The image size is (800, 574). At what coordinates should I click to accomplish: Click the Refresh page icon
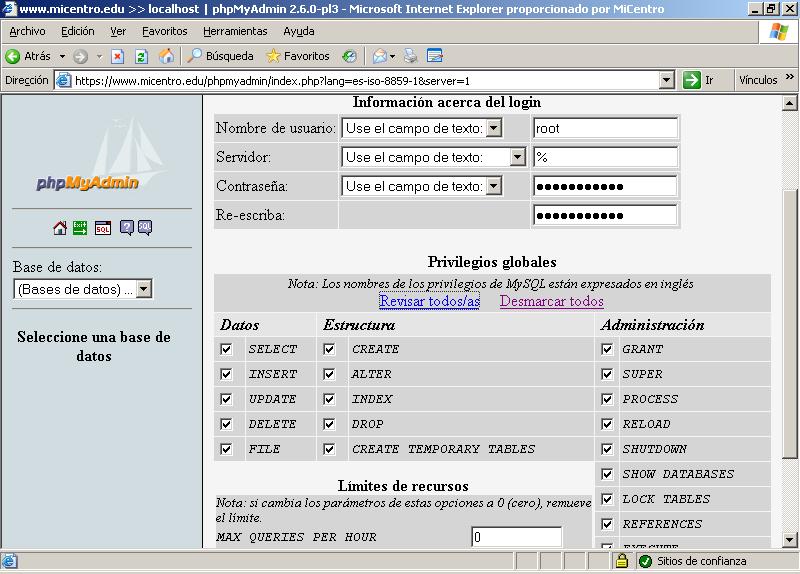click(x=141, y=56)
